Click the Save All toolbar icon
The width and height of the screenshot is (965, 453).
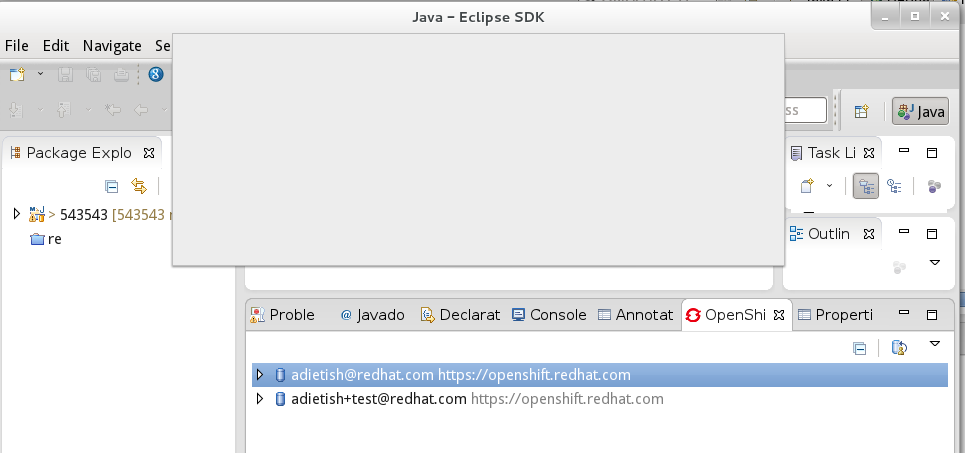click(x=94, y=75)
